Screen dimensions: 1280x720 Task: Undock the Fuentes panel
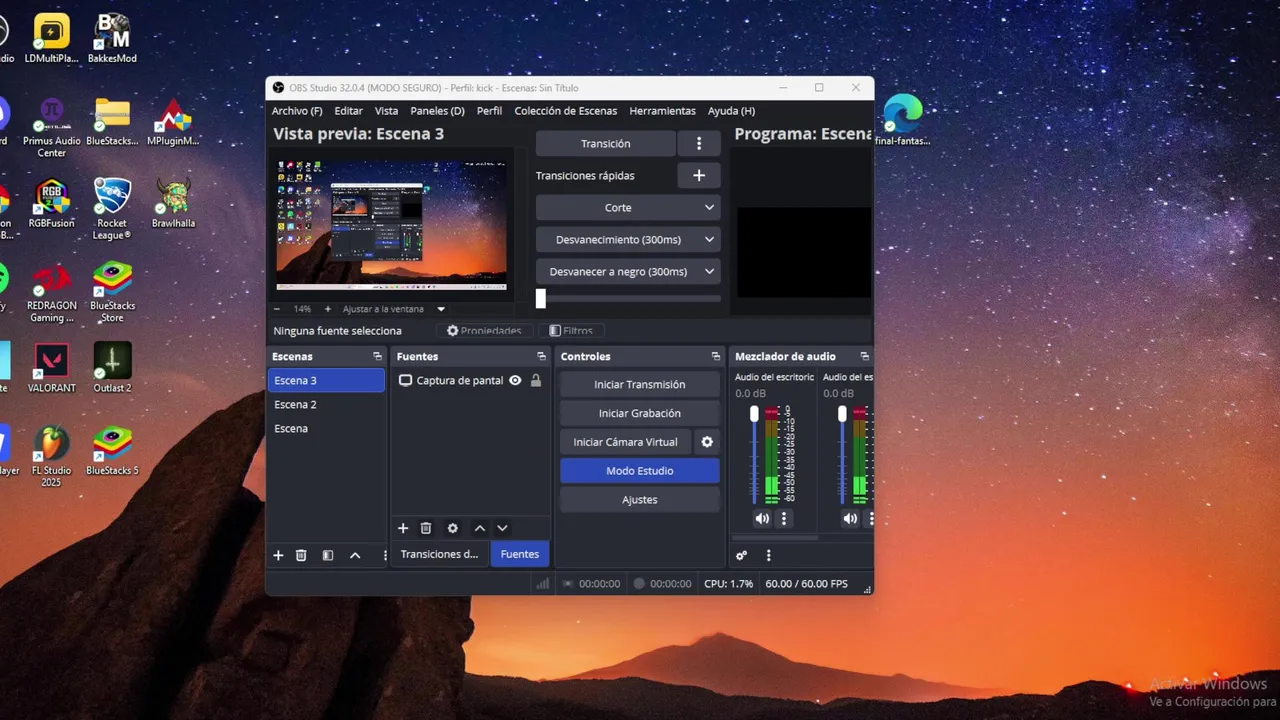pos(541,356)
